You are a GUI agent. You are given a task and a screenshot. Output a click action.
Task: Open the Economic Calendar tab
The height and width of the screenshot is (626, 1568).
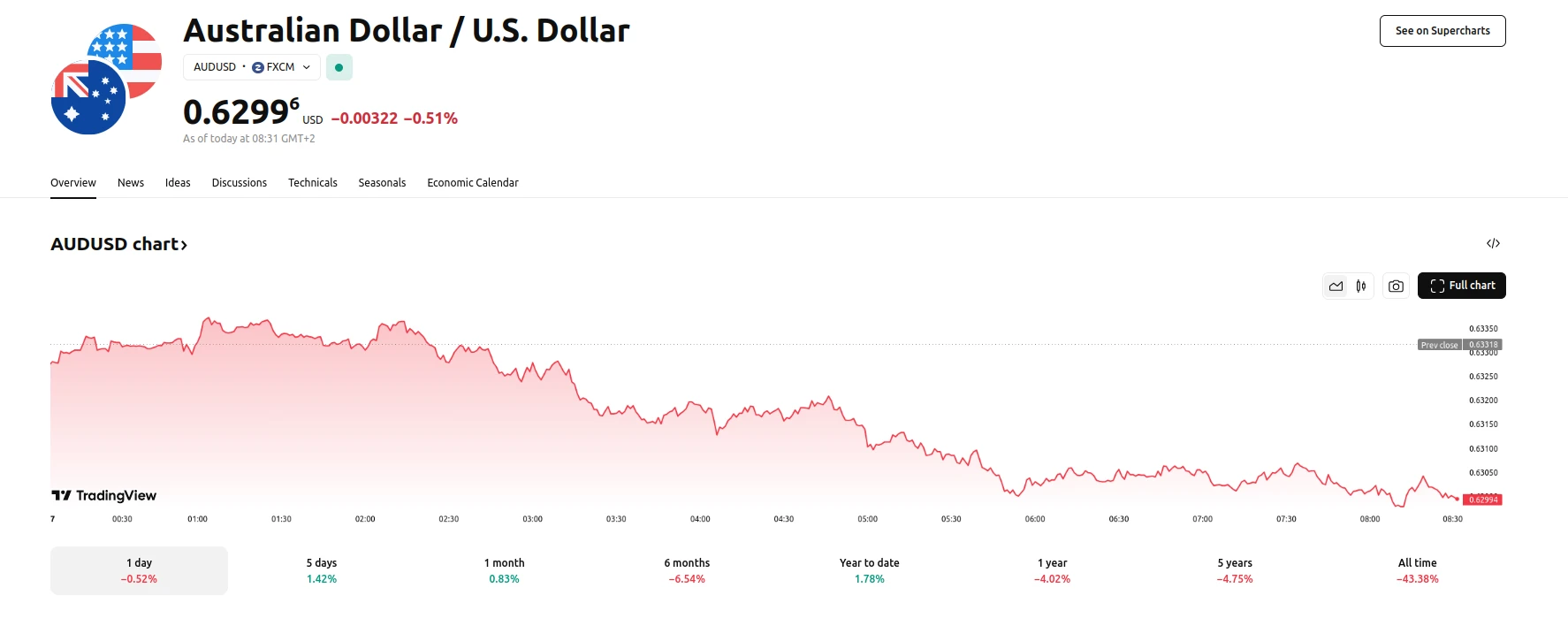click(472, 183)
